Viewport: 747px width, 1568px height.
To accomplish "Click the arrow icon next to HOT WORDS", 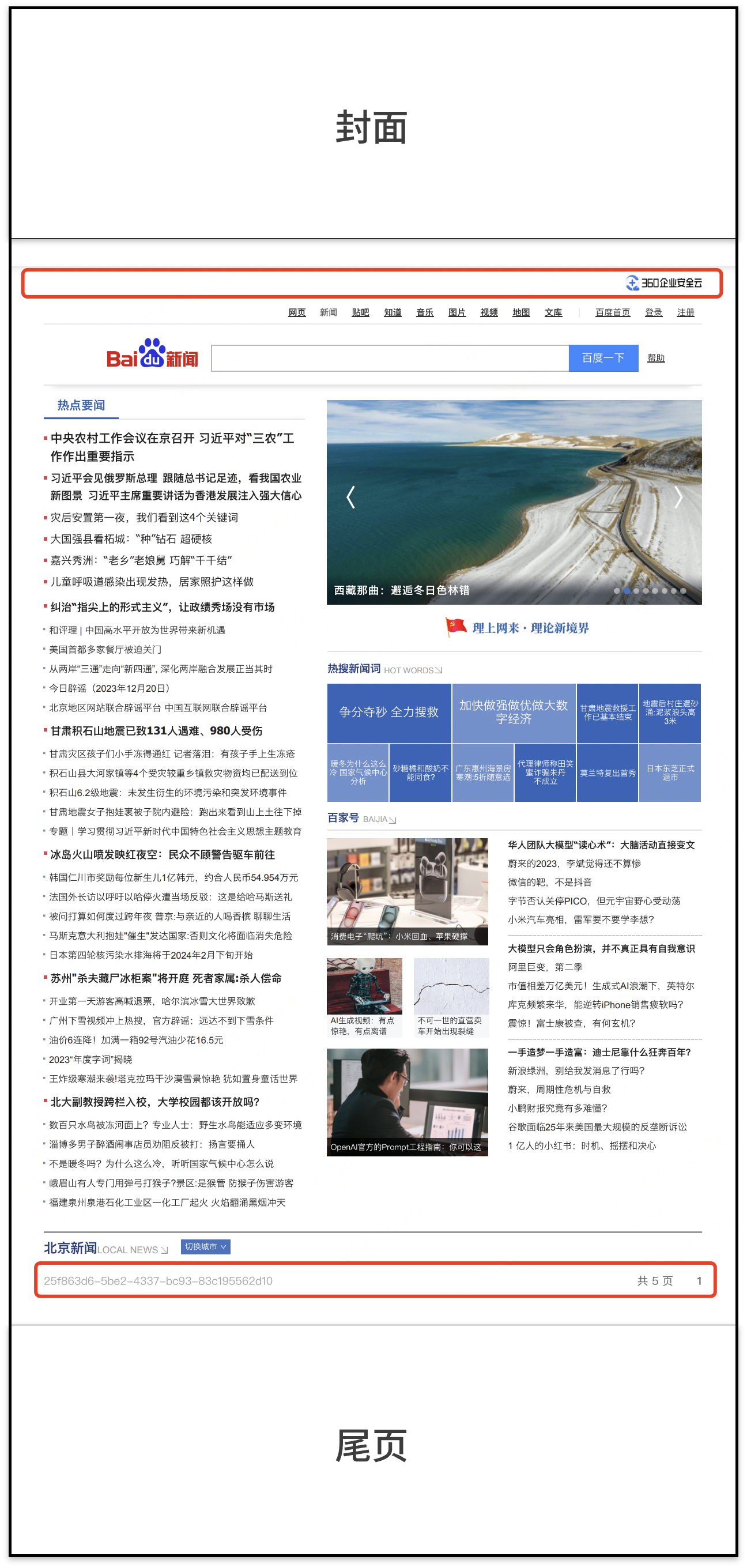I will (438, 671).
